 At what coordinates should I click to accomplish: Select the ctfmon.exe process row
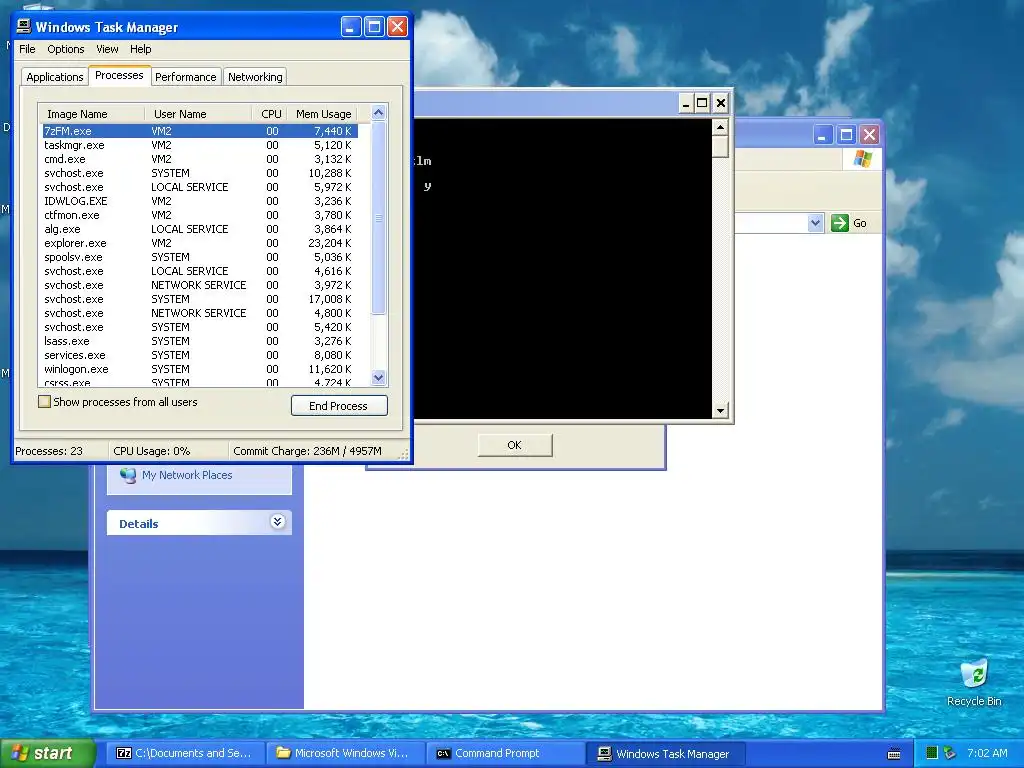(x=200, y=215)
